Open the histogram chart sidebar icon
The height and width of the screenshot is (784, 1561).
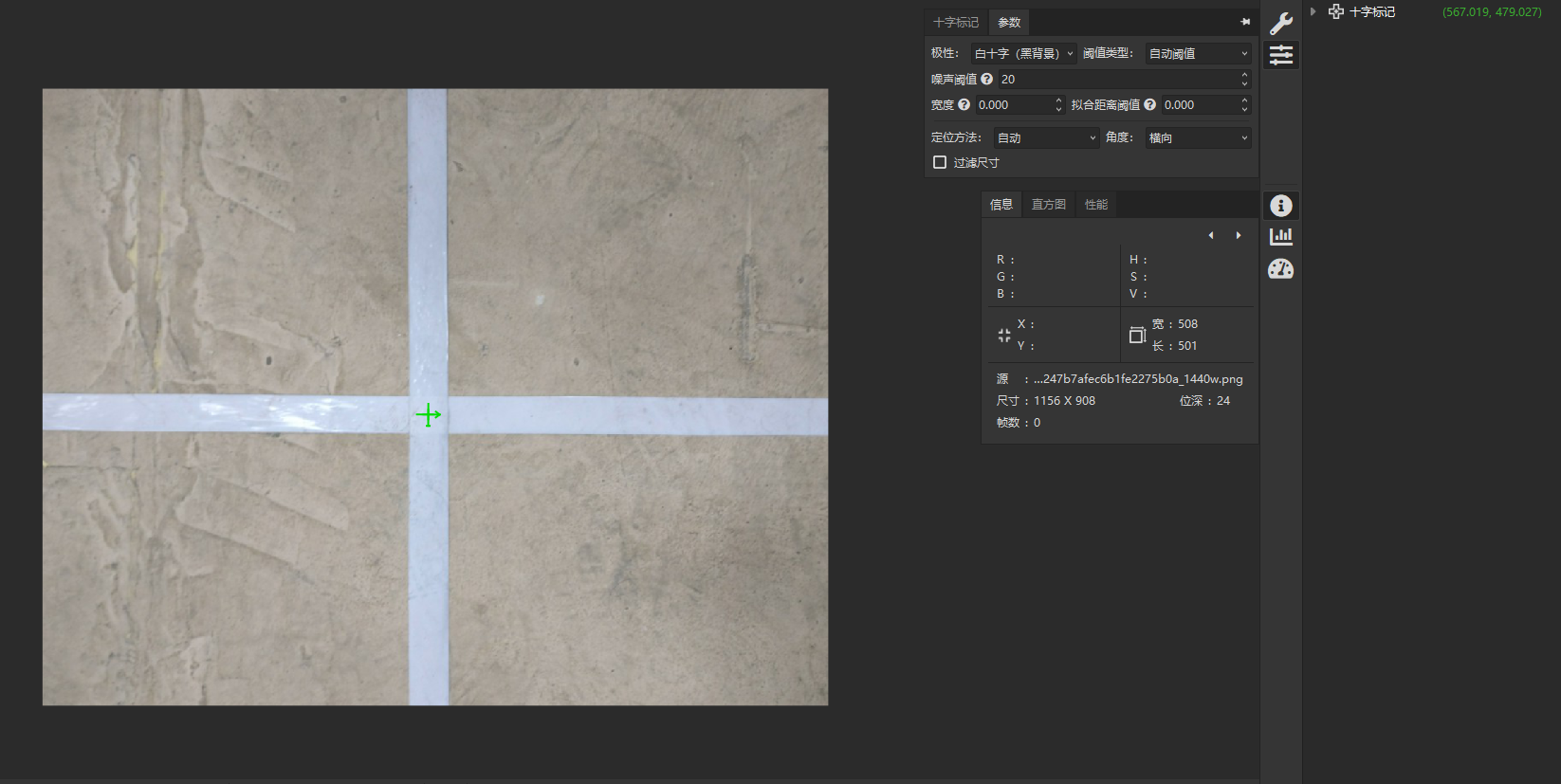coord(1281,237)
